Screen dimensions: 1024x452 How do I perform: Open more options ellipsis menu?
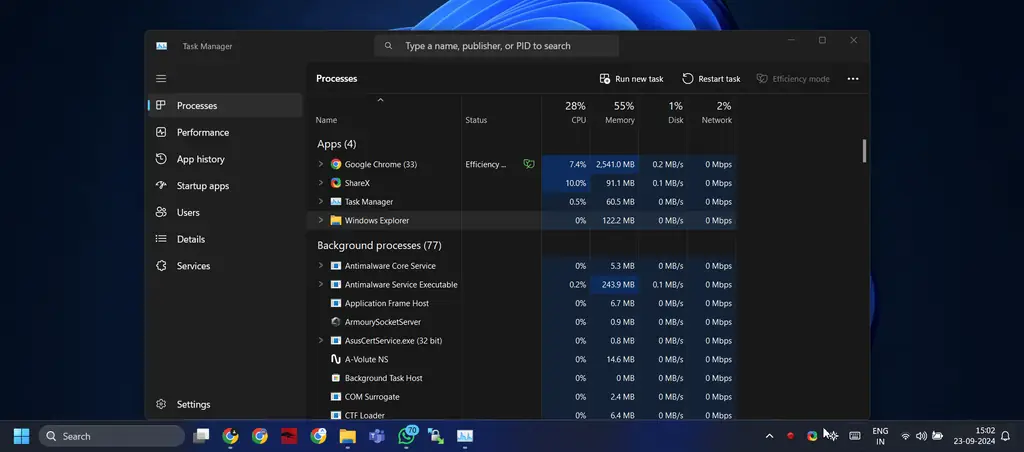click(853, 79)
